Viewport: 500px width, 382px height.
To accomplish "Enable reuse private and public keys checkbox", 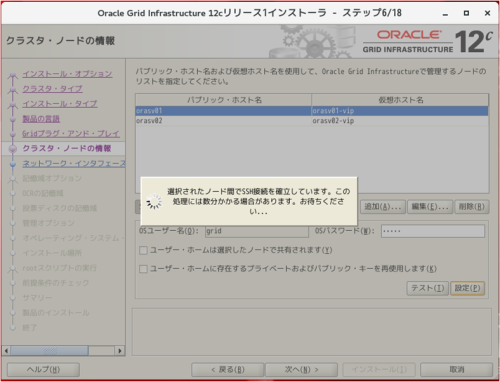I will [x=143, y=269].
